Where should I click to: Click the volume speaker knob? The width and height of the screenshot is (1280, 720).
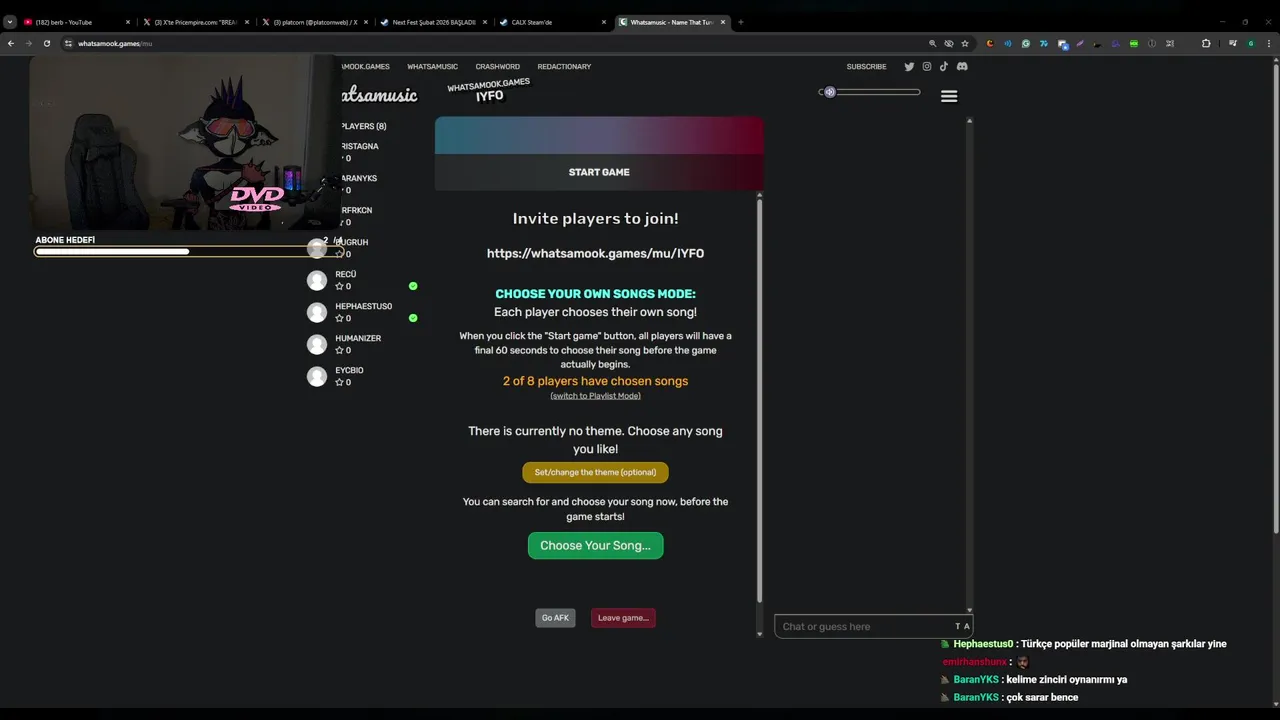tap(829, 92)
